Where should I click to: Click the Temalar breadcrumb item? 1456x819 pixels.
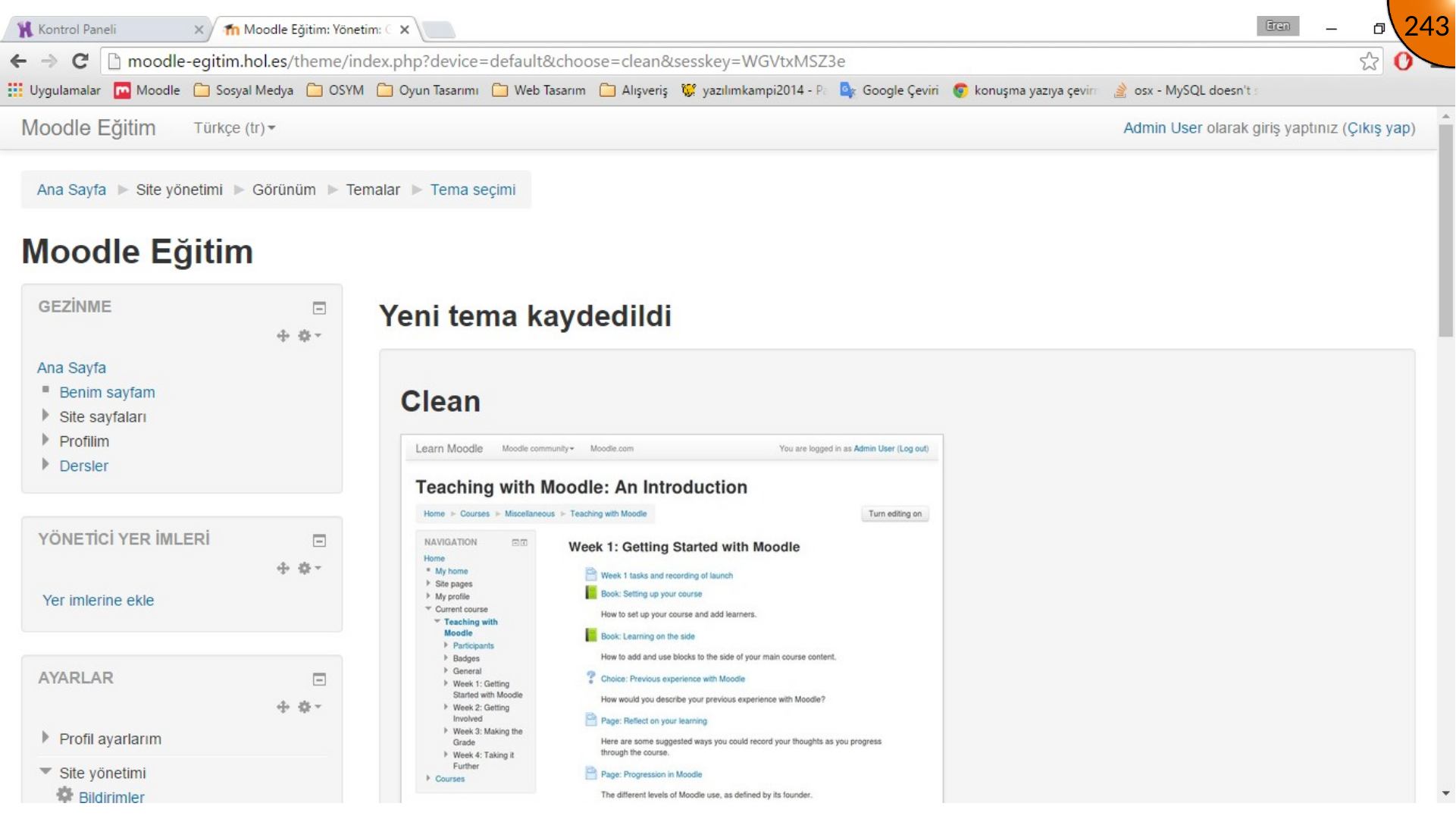373,190
